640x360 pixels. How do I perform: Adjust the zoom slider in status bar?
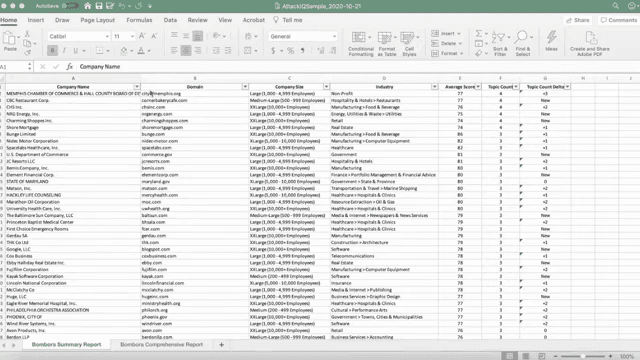583,356
